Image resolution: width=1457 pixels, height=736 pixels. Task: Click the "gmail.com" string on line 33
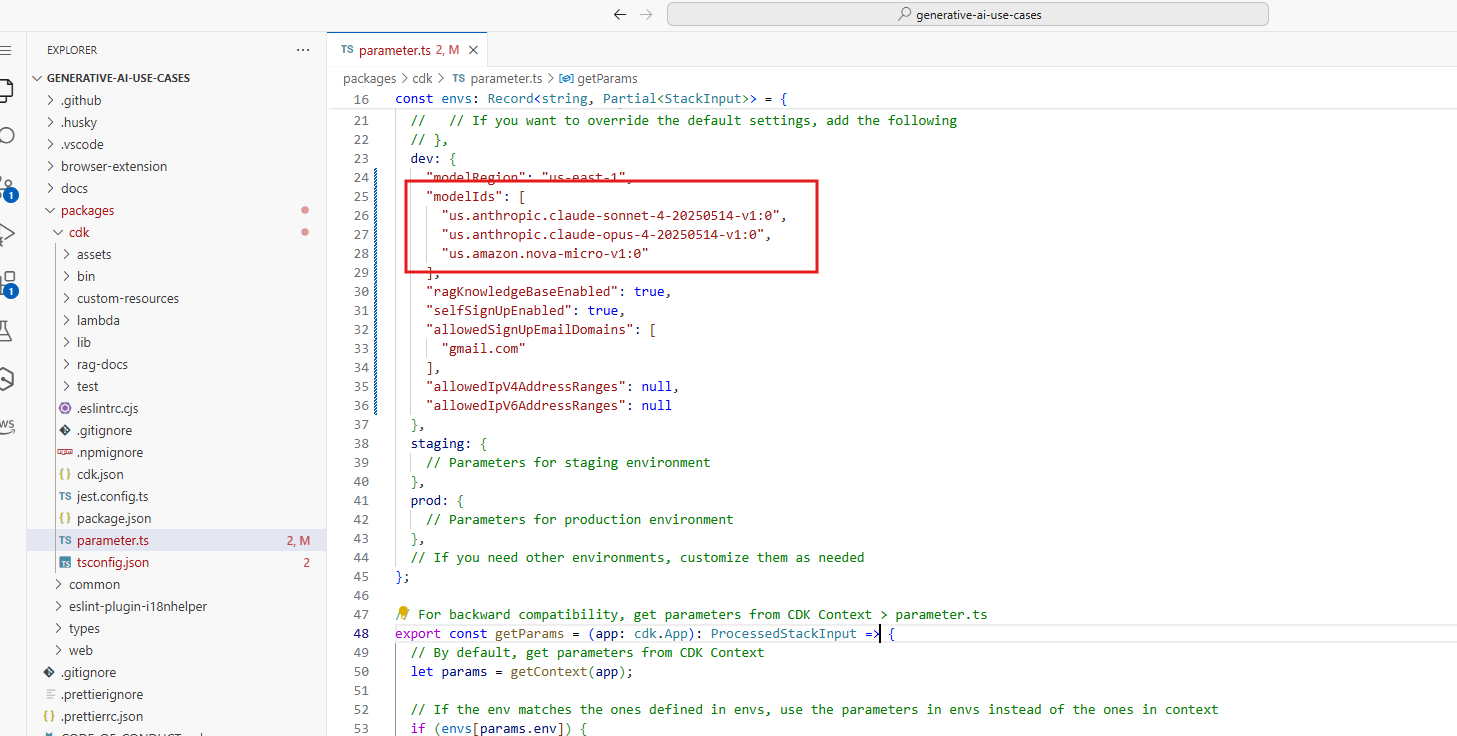[483, 348]
